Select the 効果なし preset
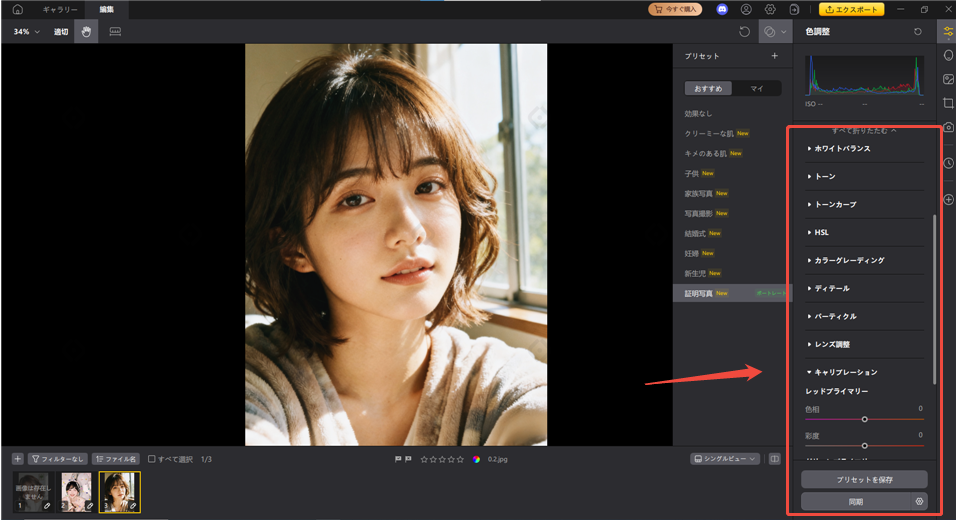957x521 pixels. (x=698, y=113)
